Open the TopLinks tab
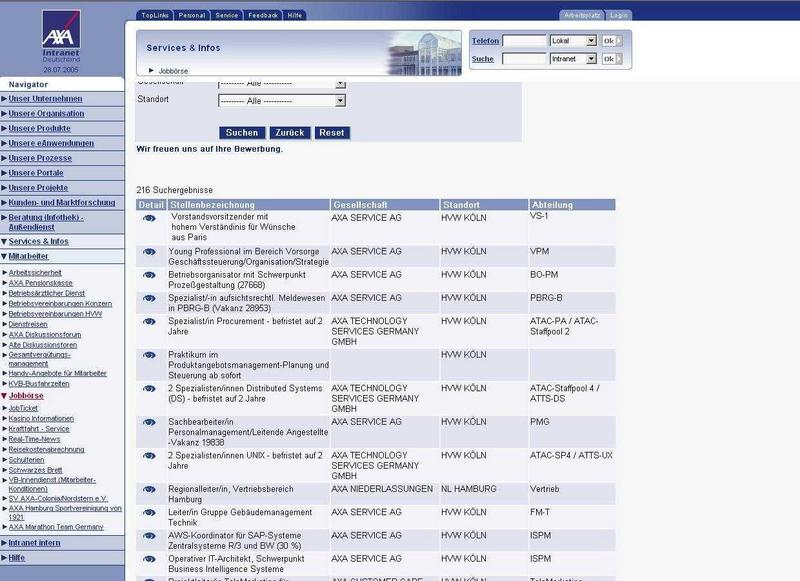This screenshot has width=800, height=581. [155, 15]
